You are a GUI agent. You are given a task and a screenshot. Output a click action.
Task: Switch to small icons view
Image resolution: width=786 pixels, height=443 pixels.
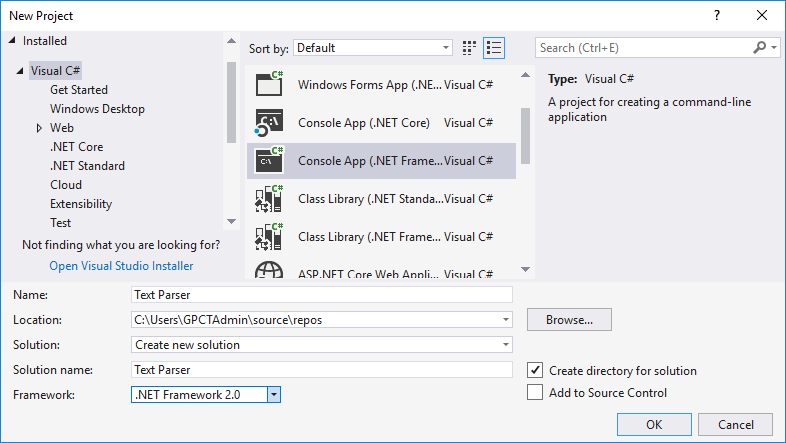(470, 48)
